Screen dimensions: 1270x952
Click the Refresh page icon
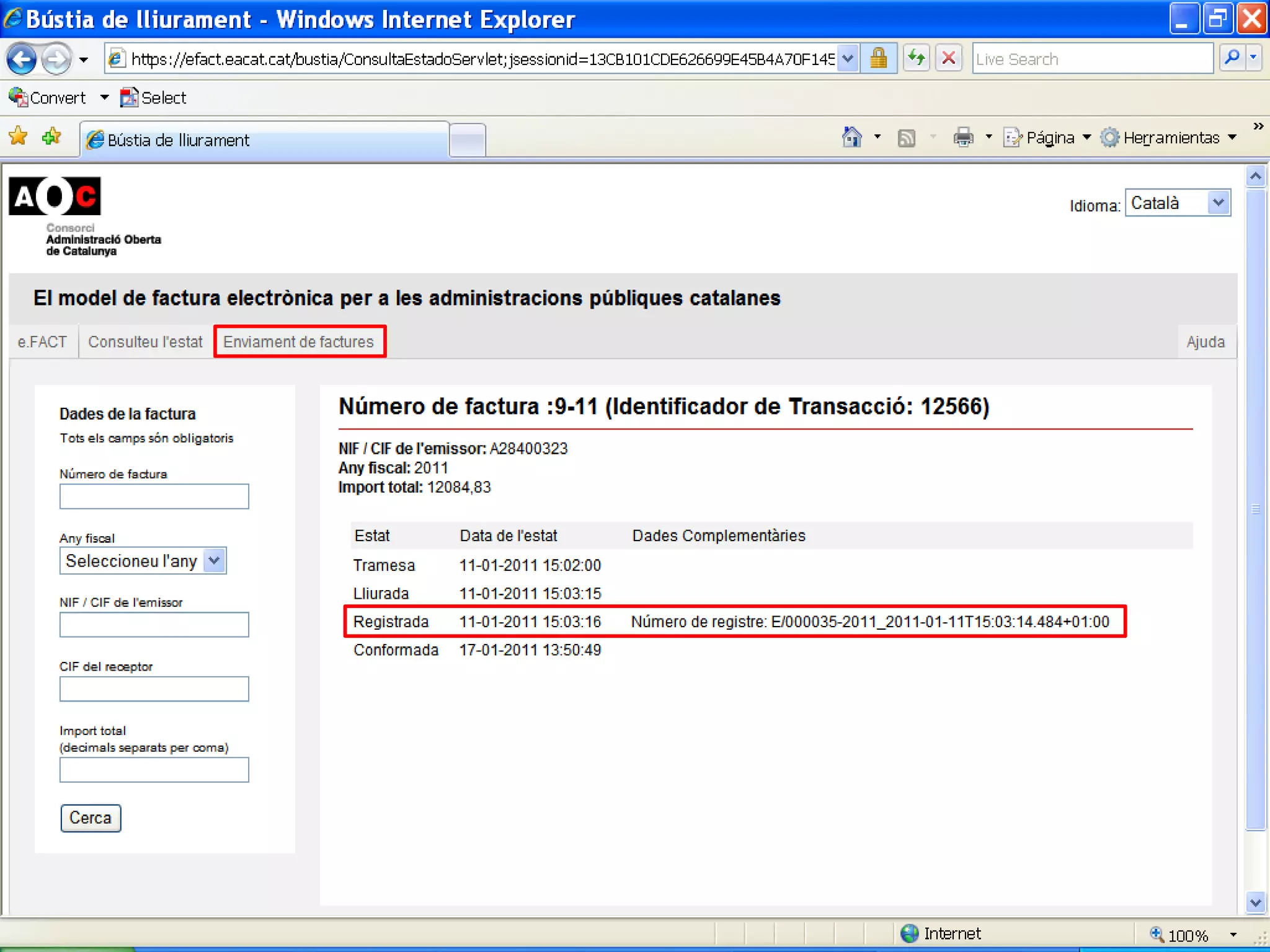click(916, 59)
